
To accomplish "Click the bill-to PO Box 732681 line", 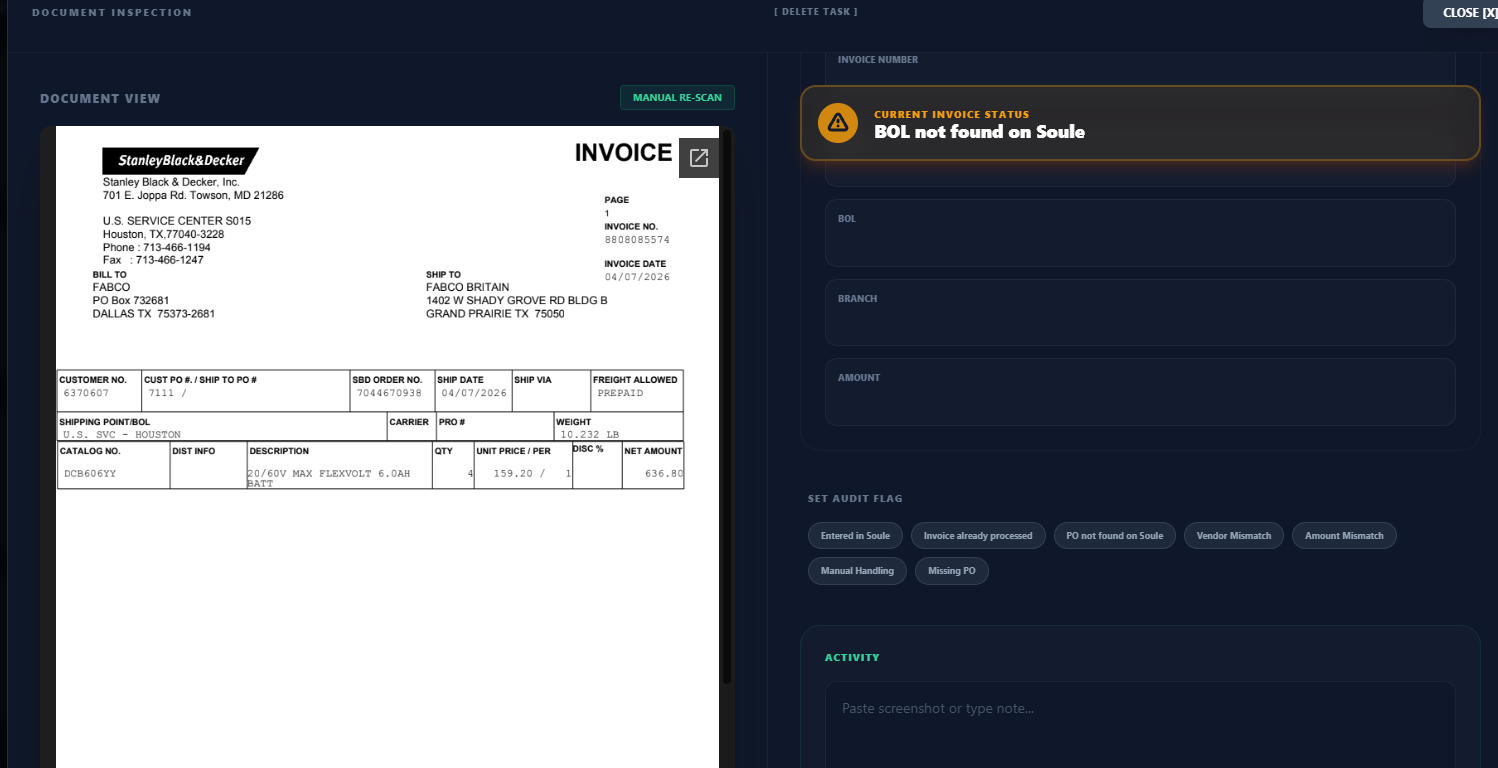I will click(131, 300).
